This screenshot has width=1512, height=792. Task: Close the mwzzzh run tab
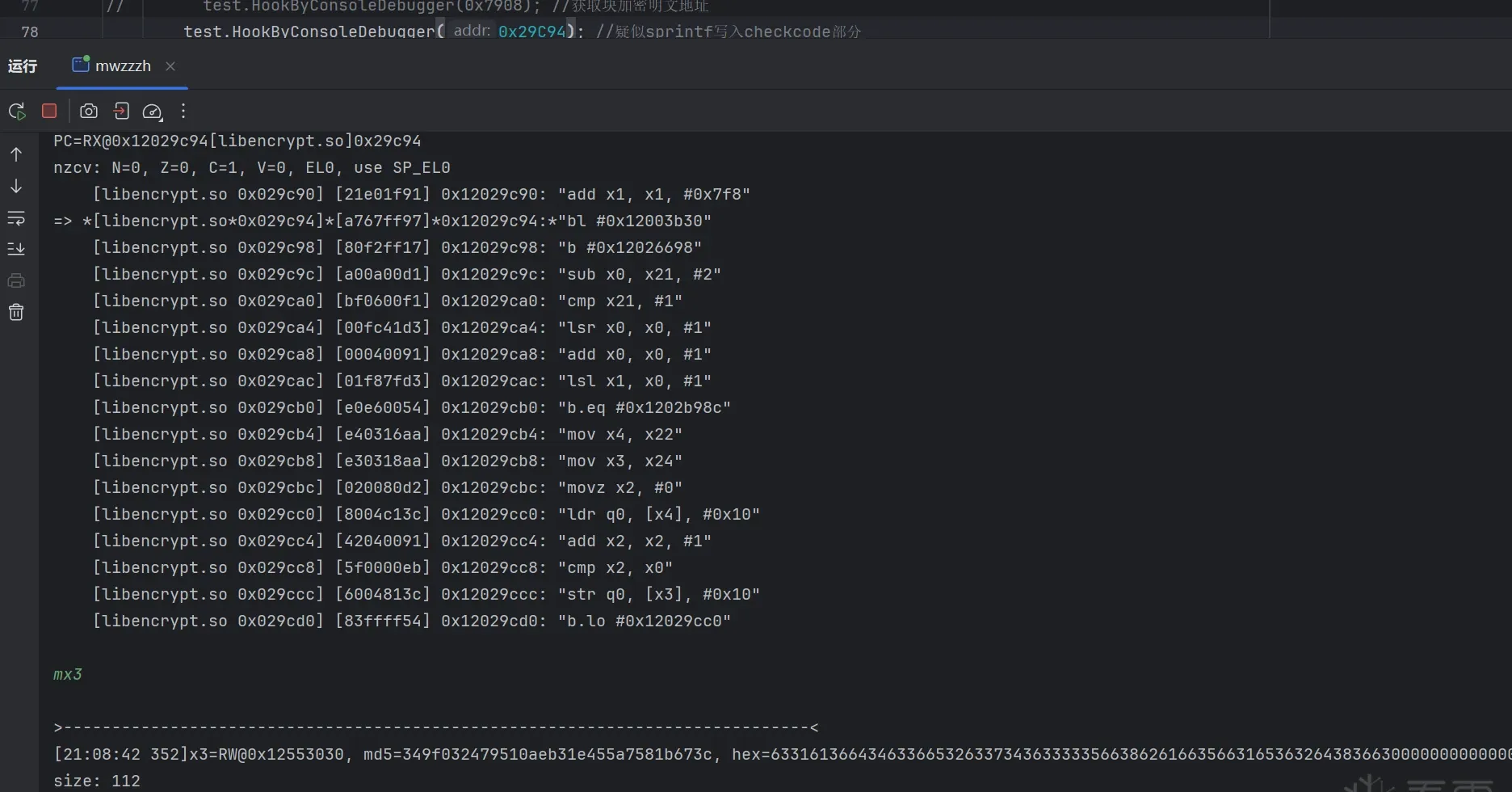click(170, 66)
